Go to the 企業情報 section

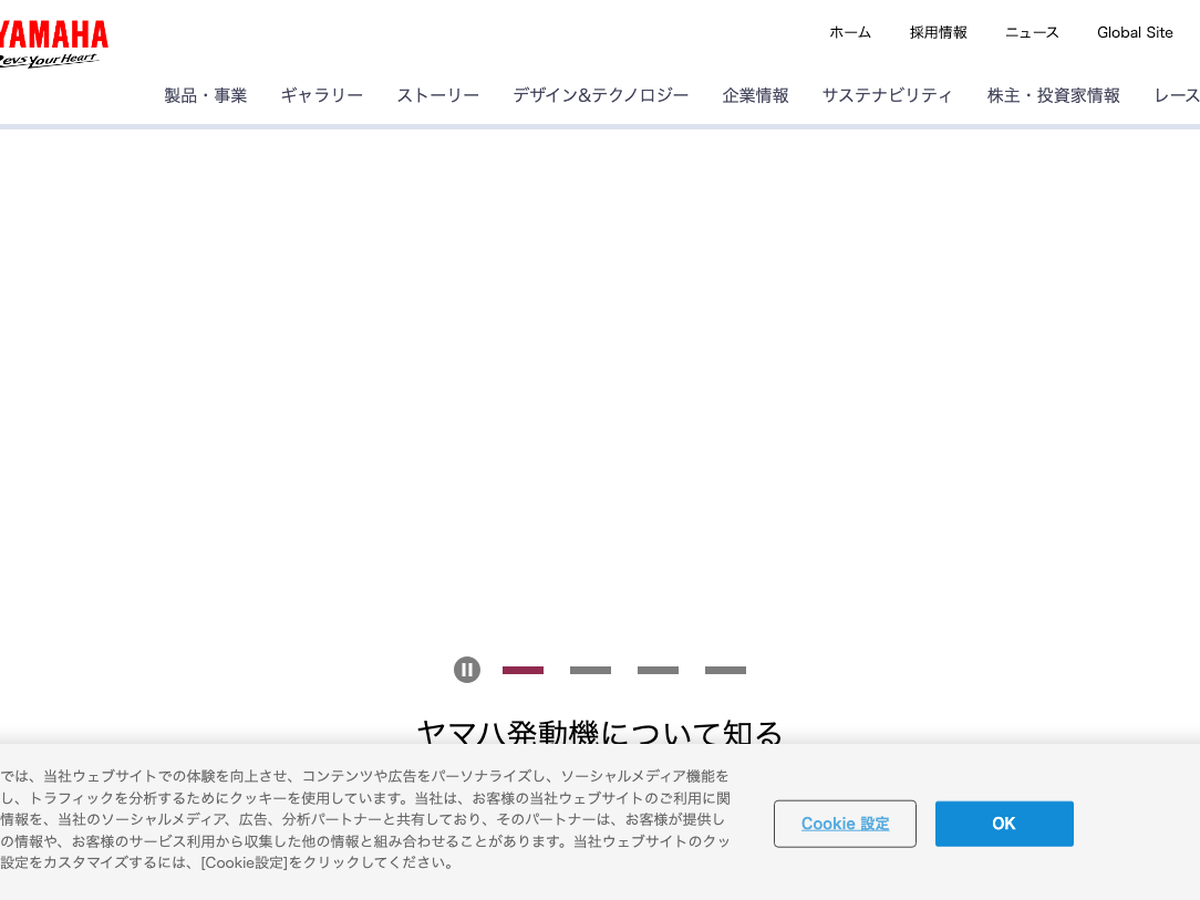click(755, 96)
